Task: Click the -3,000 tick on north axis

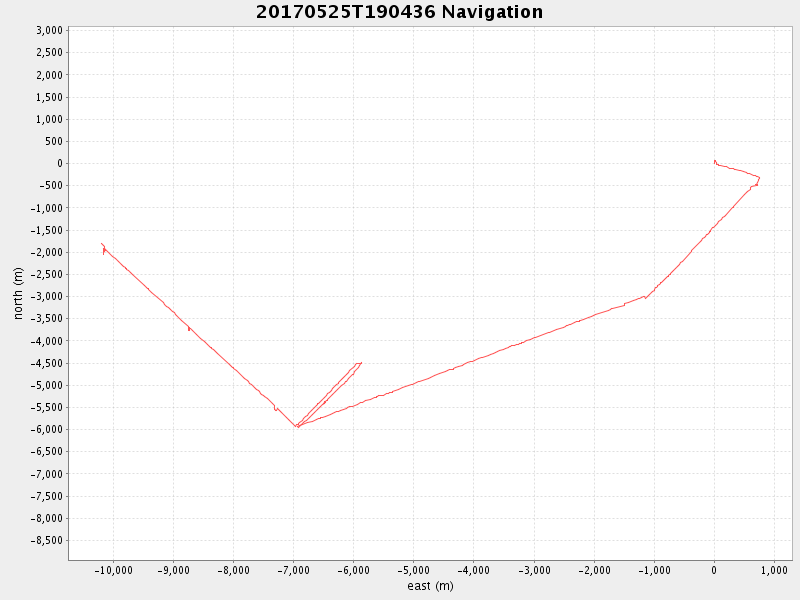Action: pos(46,296)
